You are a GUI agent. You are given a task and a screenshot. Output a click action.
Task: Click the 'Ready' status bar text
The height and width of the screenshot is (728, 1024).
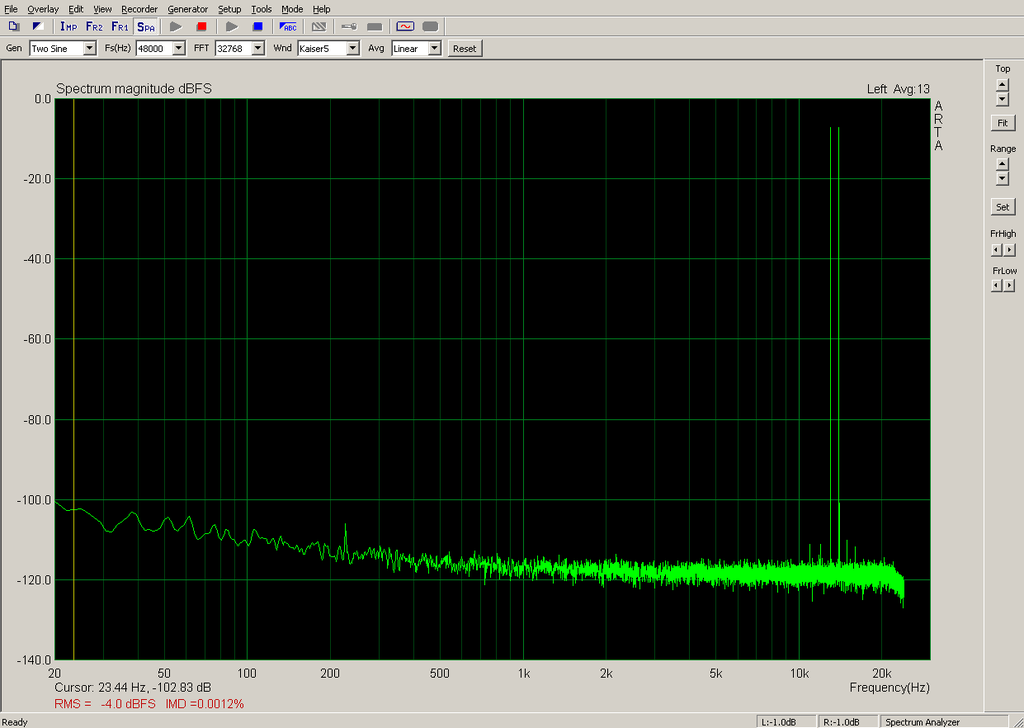point(15,722)
